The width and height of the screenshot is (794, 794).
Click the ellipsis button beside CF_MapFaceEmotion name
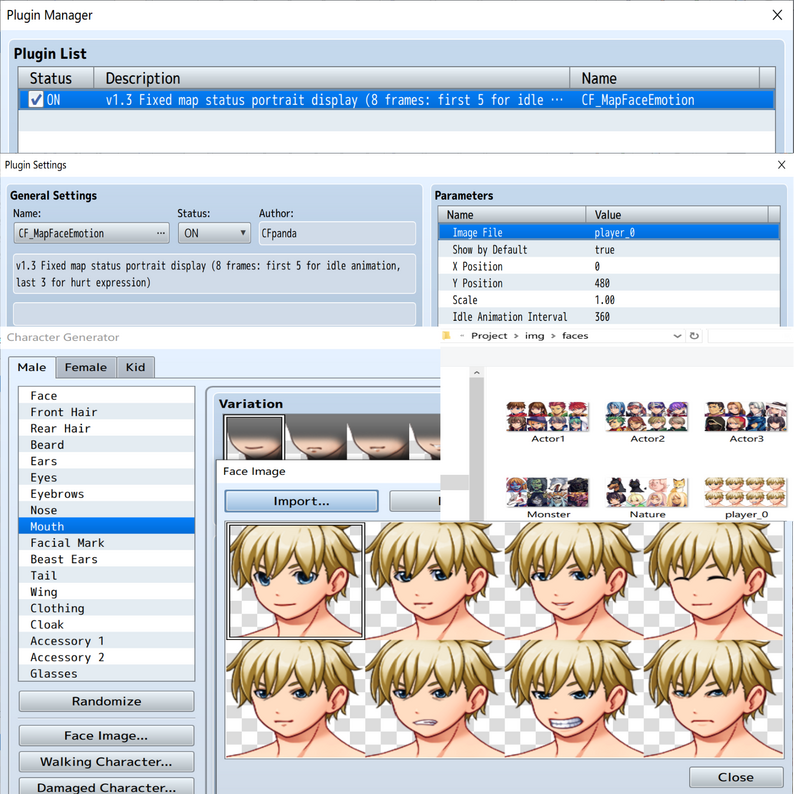161,233
